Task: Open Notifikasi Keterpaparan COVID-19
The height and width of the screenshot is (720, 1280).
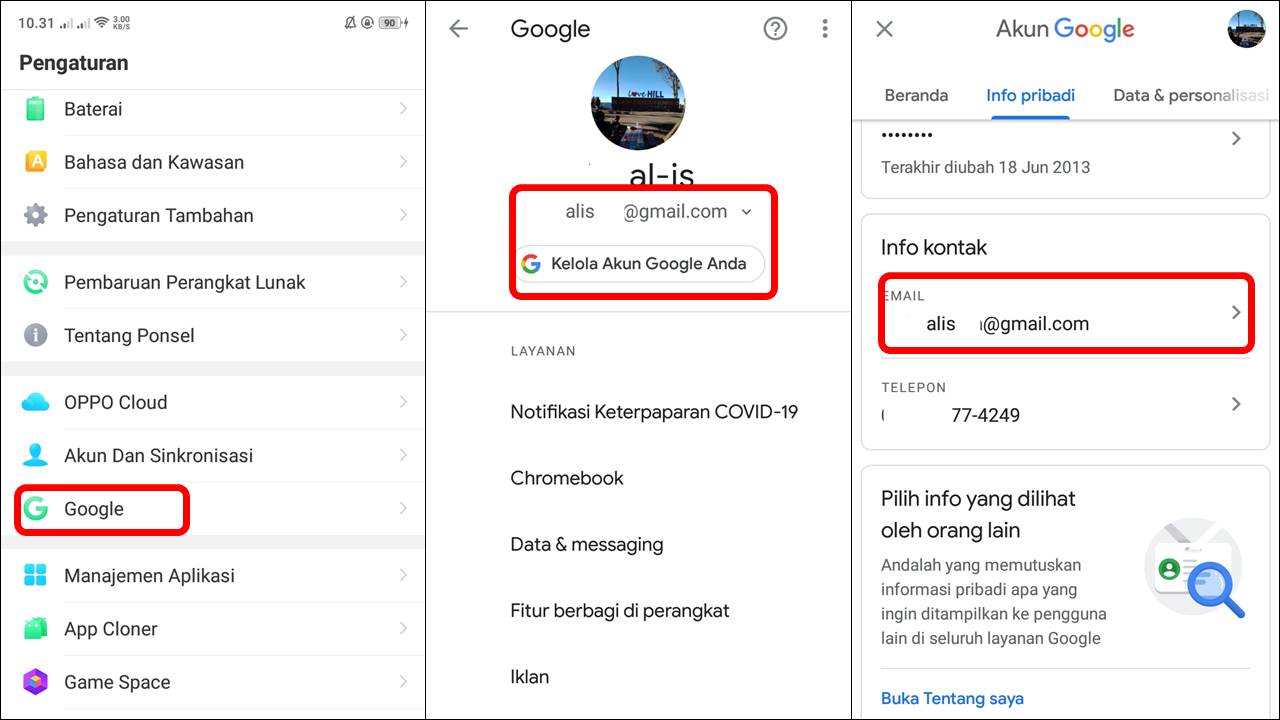Action: coord(654,412)
